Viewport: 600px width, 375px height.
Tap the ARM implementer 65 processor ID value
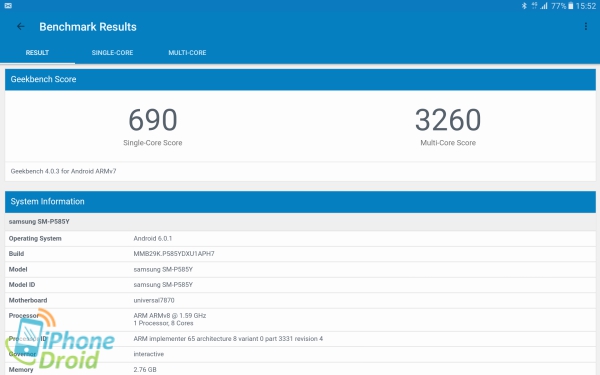click(x=228, y=339)
